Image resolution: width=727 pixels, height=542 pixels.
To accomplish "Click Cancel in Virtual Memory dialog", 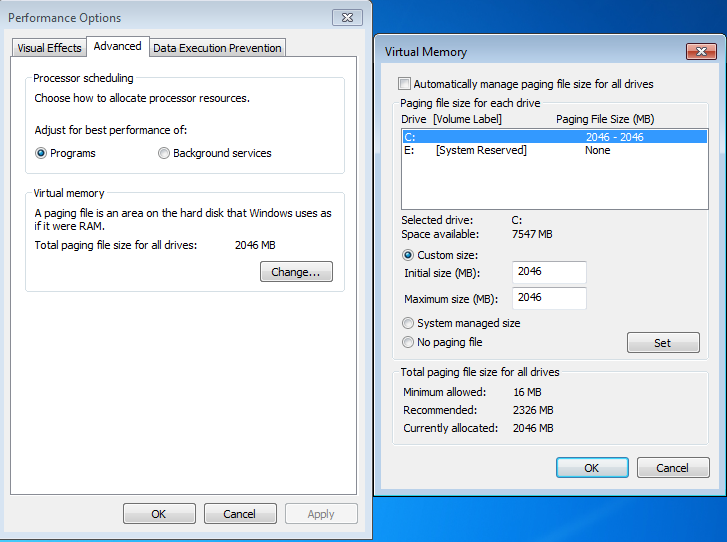I will [x=673, y=468].
